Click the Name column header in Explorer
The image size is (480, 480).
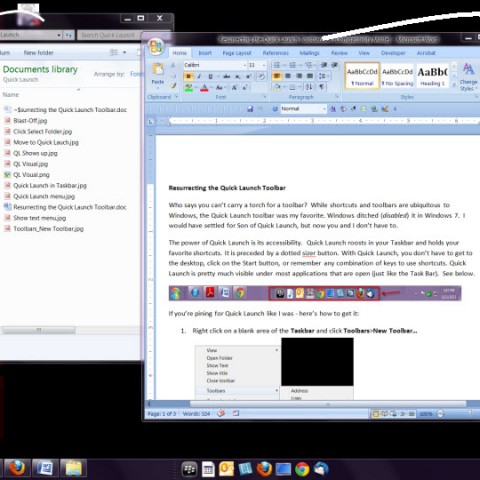tap(11, 95)
